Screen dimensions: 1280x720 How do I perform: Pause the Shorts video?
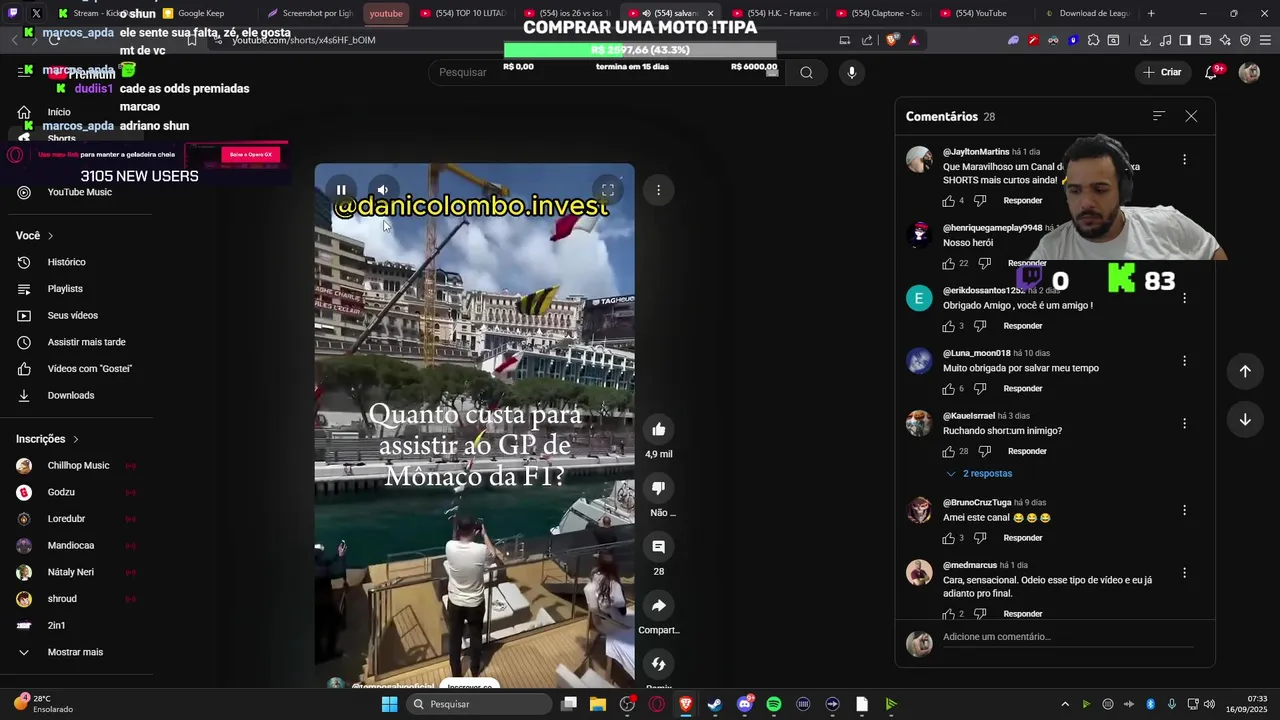point(341,190)
